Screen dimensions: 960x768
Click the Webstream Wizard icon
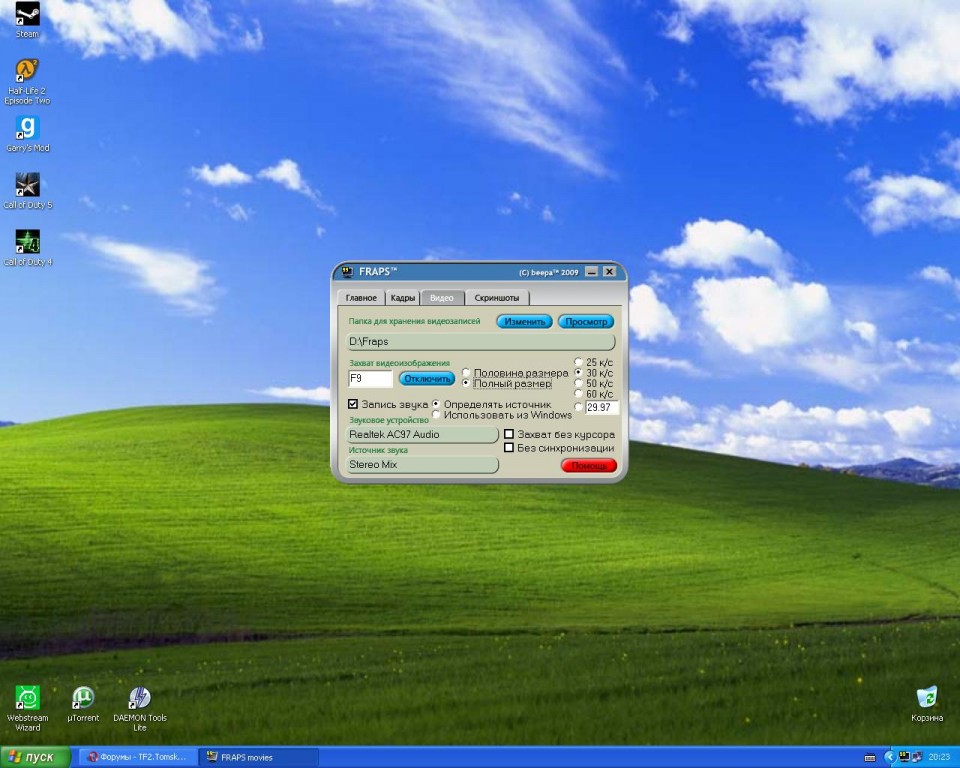coord(28,698)
